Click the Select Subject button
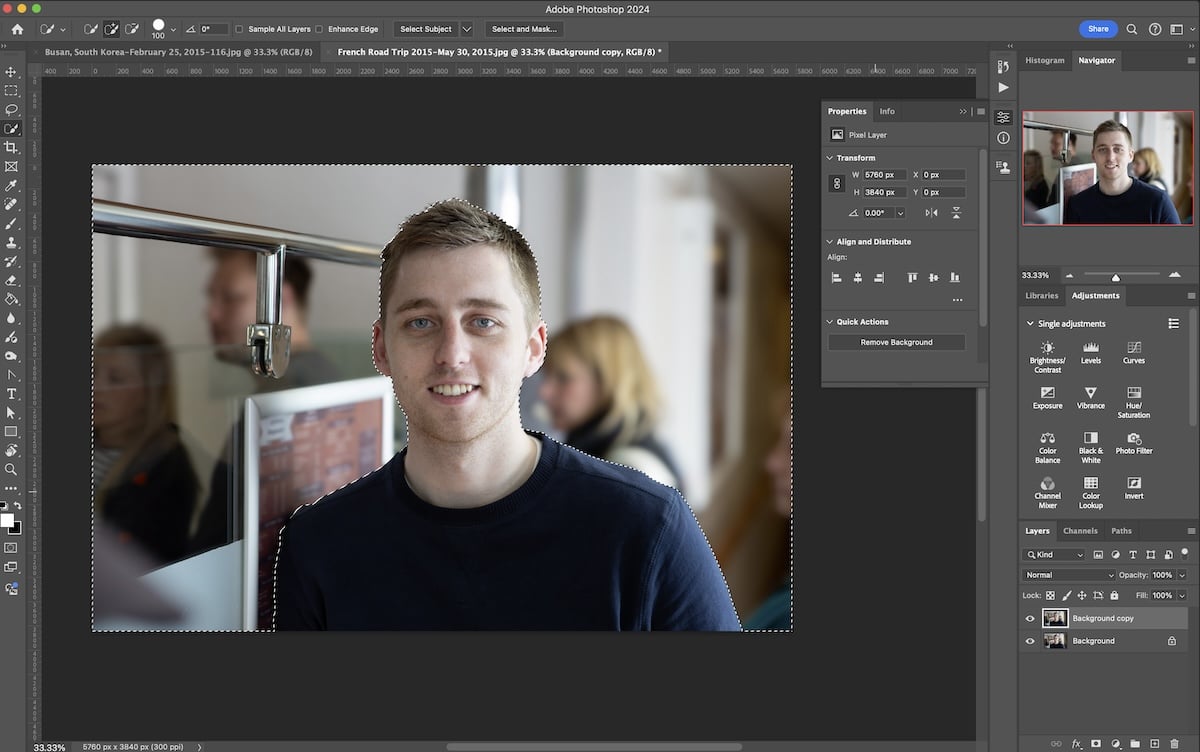The height and width of the screenshot is (752, 1200). [426, 28]
